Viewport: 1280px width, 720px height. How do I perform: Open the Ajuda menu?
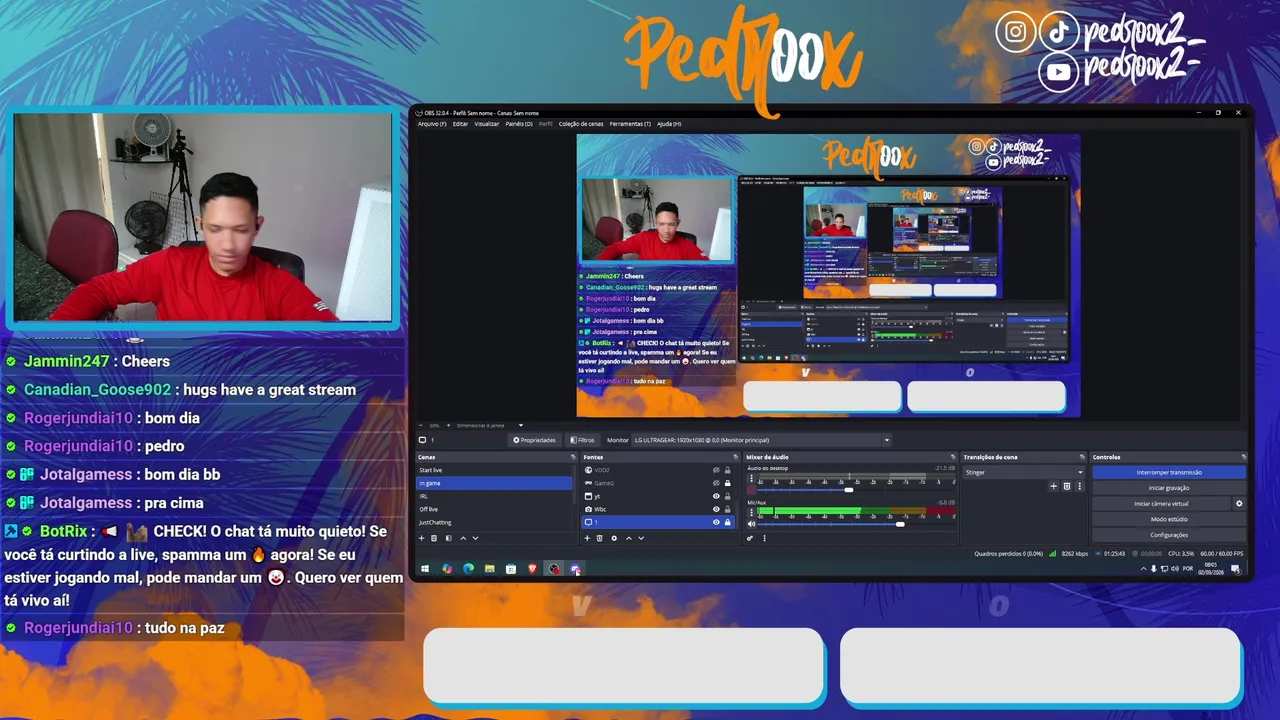[x=669, y=124]
